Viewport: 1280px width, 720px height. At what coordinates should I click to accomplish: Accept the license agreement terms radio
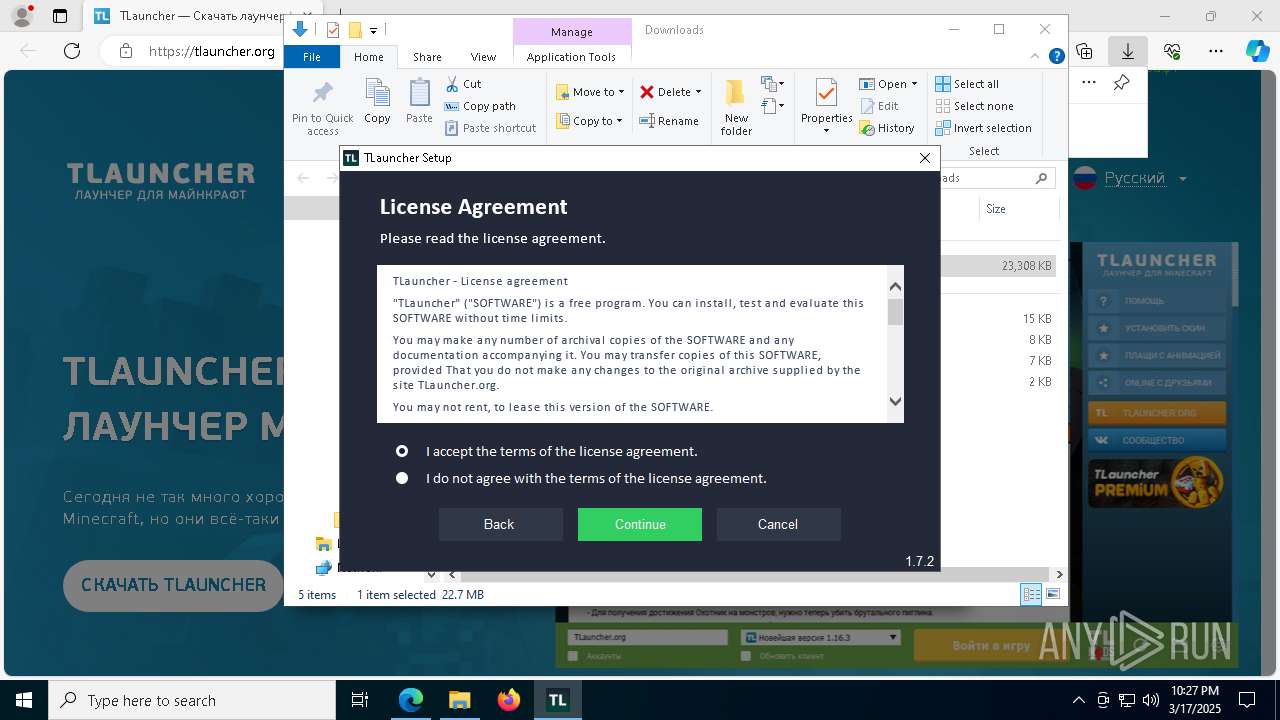coord(402,451)
